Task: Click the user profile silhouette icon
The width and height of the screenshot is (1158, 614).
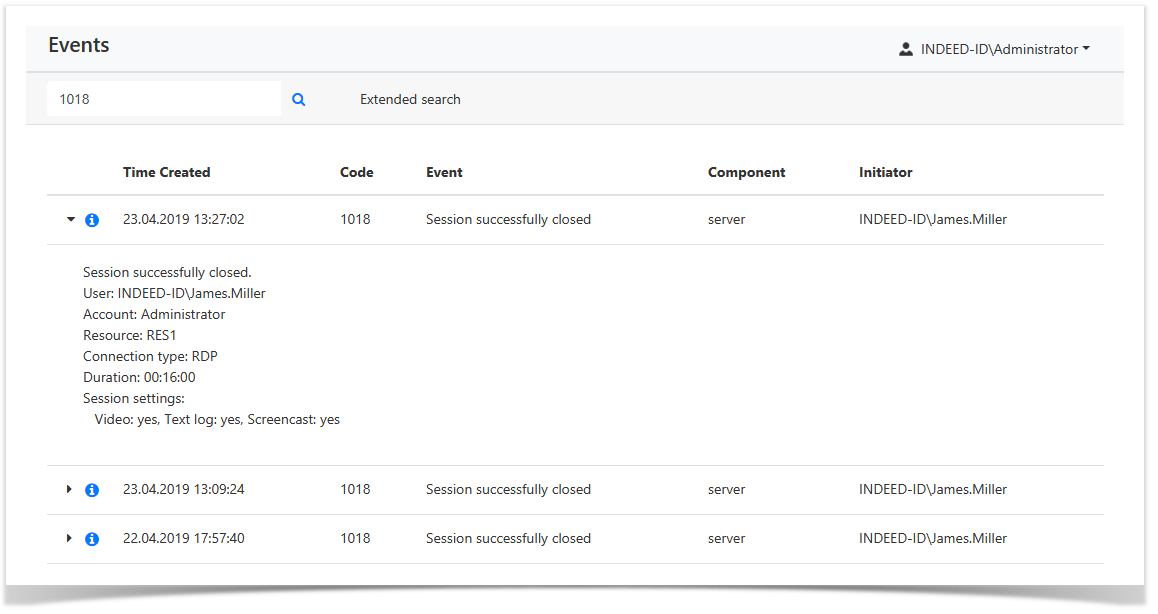Action: point(906,49)
